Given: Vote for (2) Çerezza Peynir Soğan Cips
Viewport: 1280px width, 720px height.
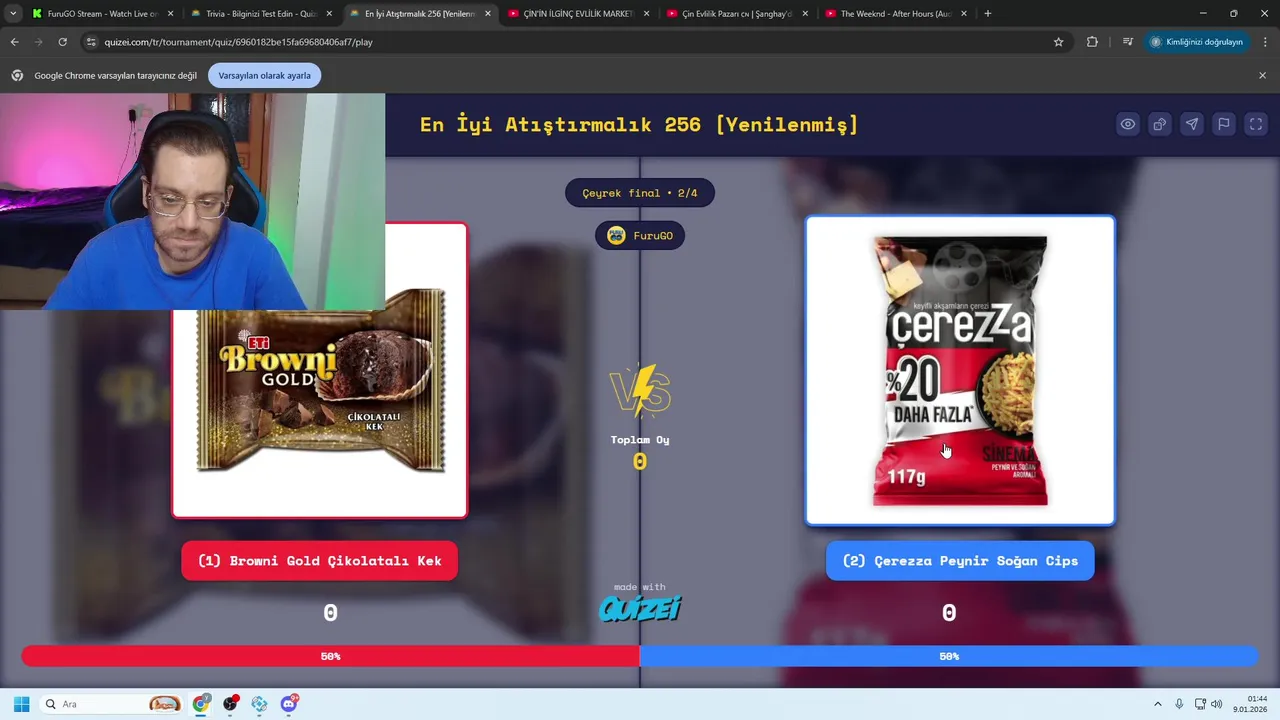Looking at the screenshot, I should click(x=960, y=561).
